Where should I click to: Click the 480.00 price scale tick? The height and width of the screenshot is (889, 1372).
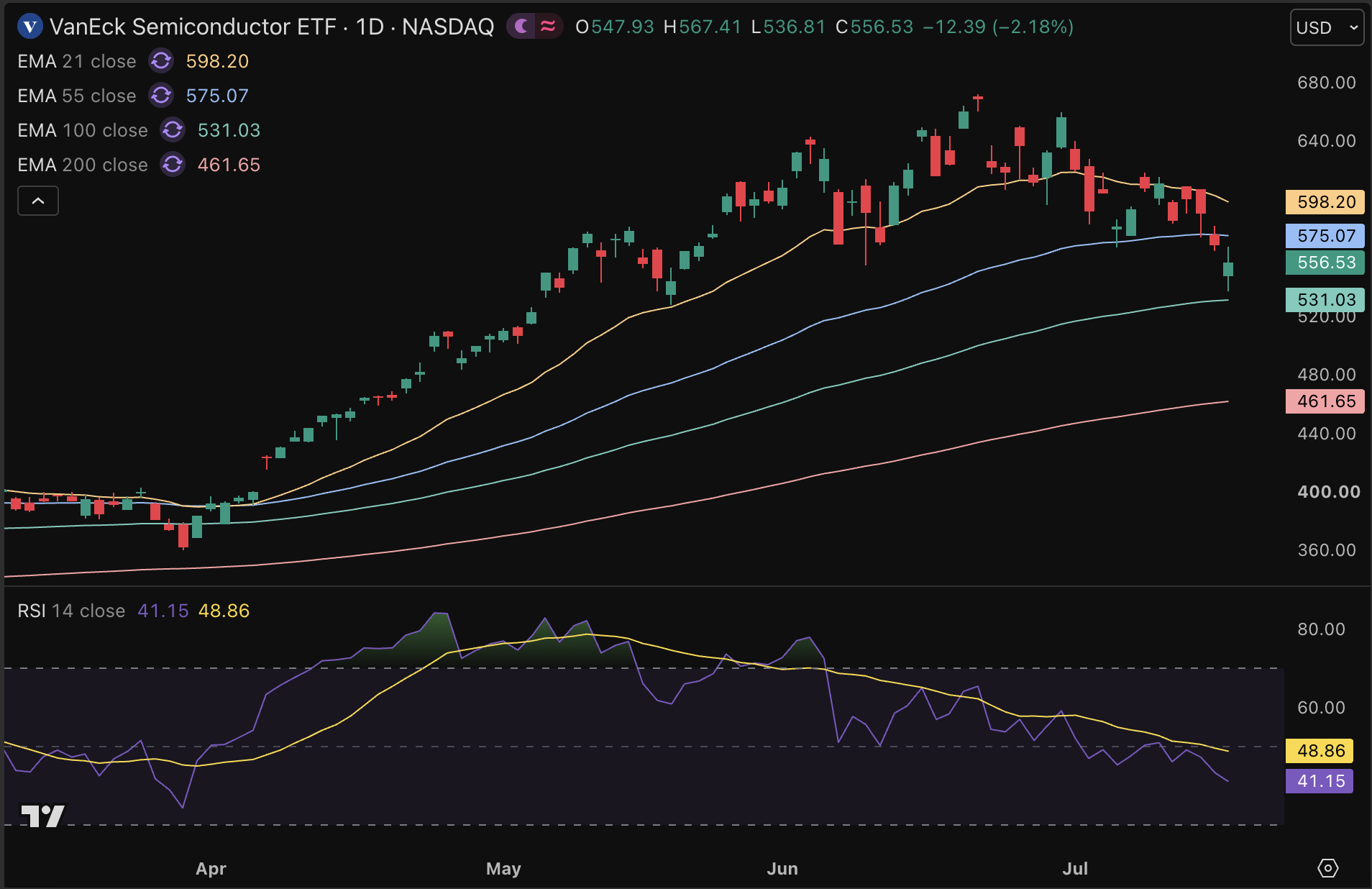pyautogui.click(x=1327, y=375)
